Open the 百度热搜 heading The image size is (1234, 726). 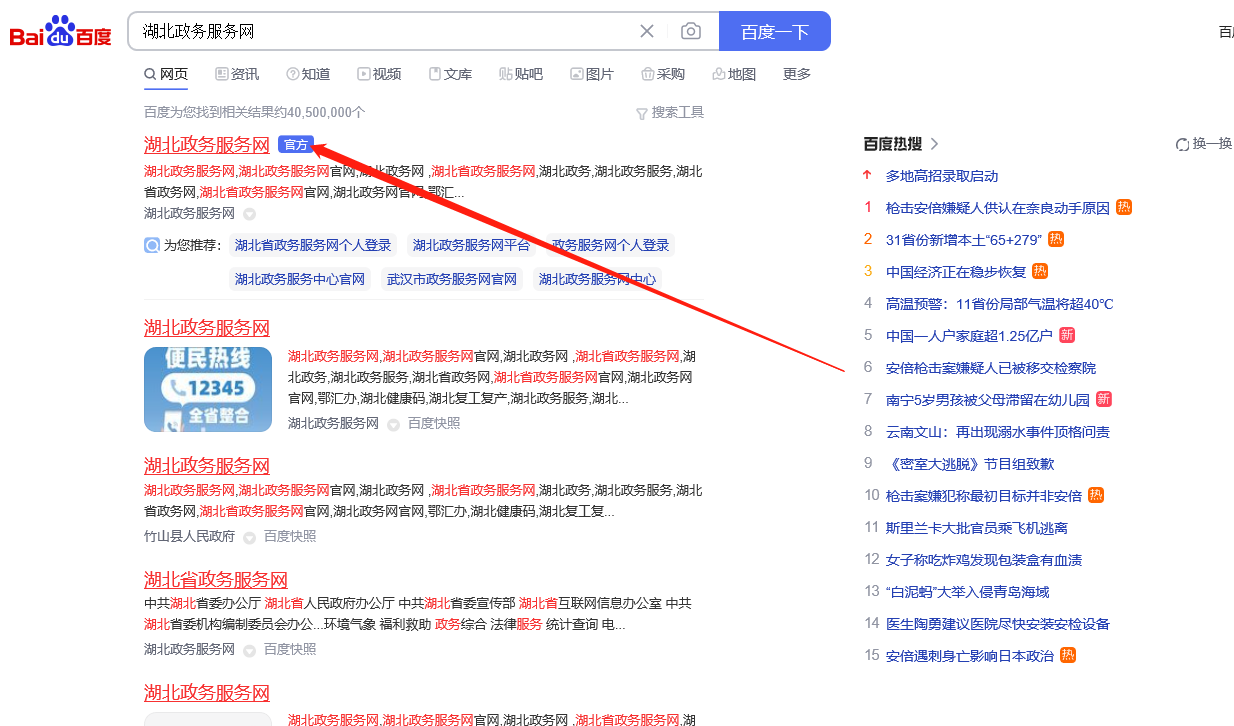tap(894, 144)
